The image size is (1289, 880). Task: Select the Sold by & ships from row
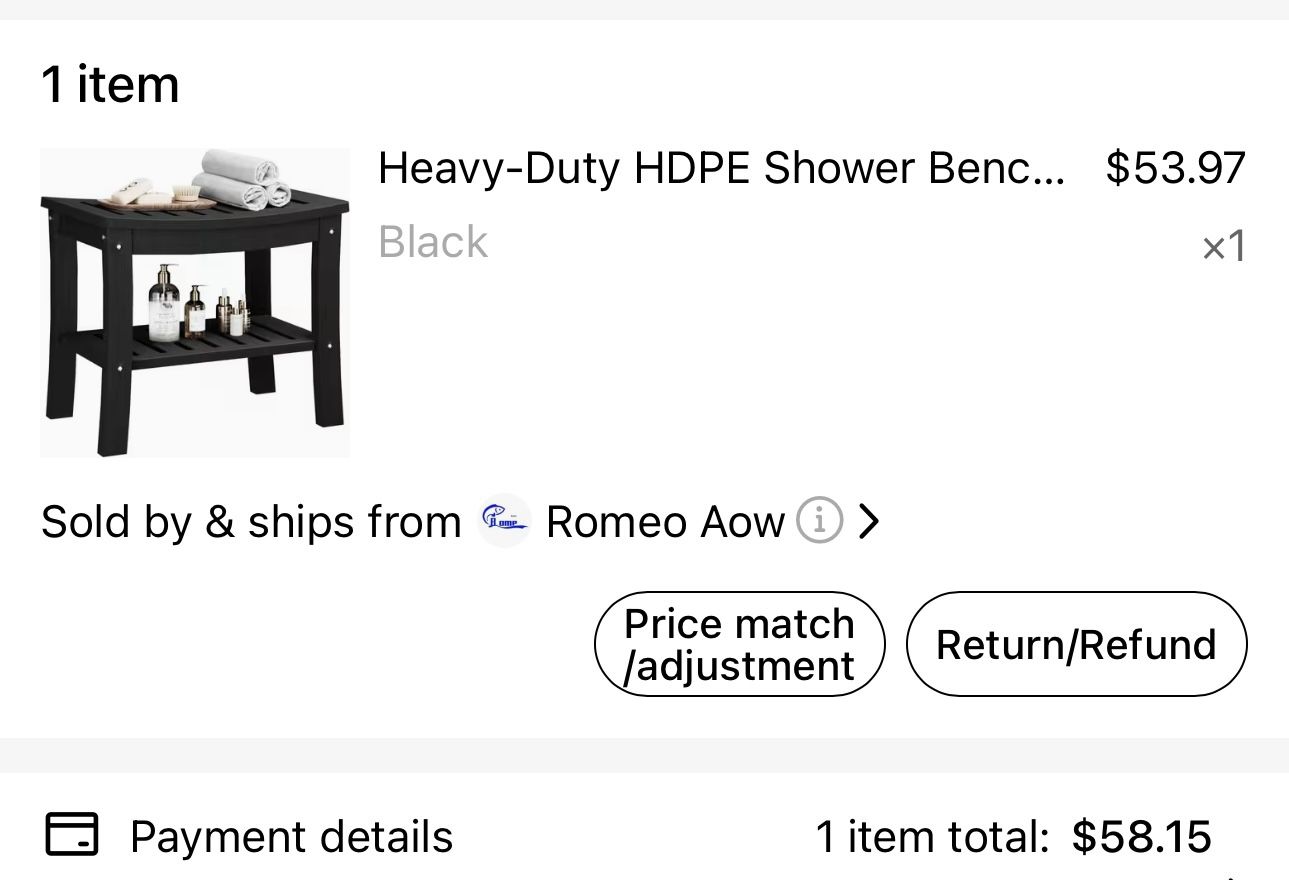(251, 520)
